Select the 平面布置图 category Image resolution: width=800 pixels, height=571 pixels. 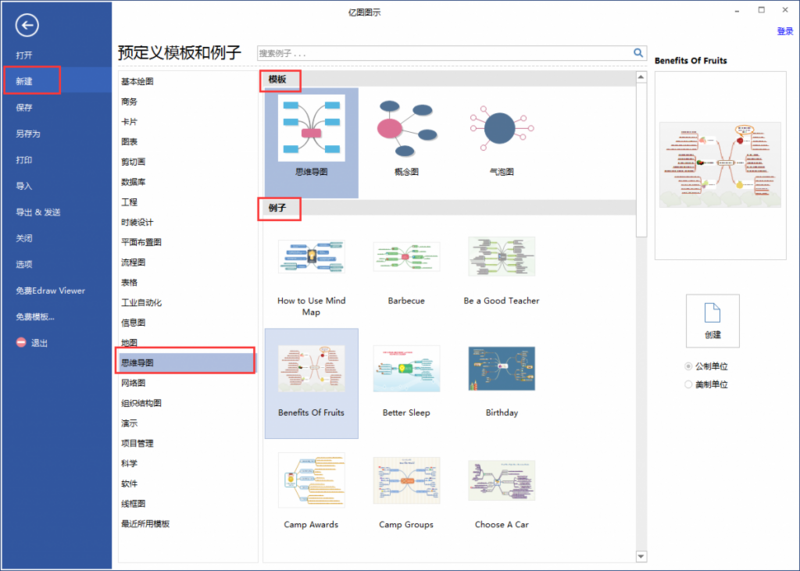[141, 242]
